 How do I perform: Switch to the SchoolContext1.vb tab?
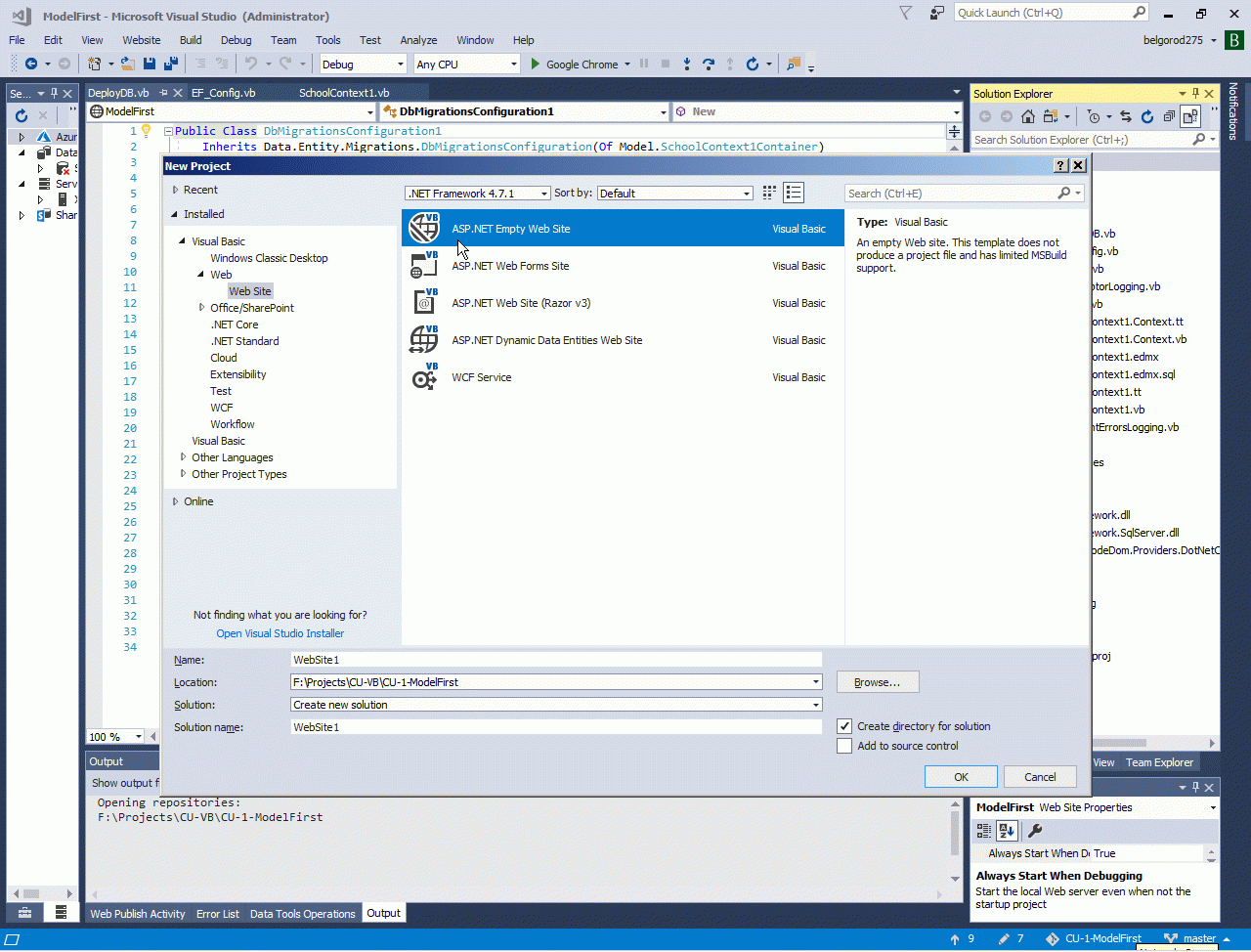click(x=344, y=93)
